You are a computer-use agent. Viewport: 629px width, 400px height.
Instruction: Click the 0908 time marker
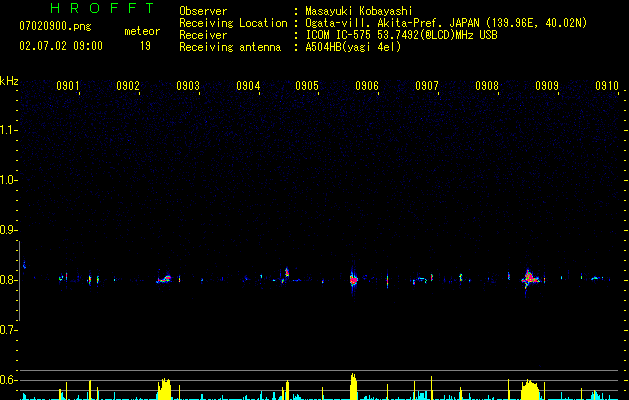coord(487,86)
